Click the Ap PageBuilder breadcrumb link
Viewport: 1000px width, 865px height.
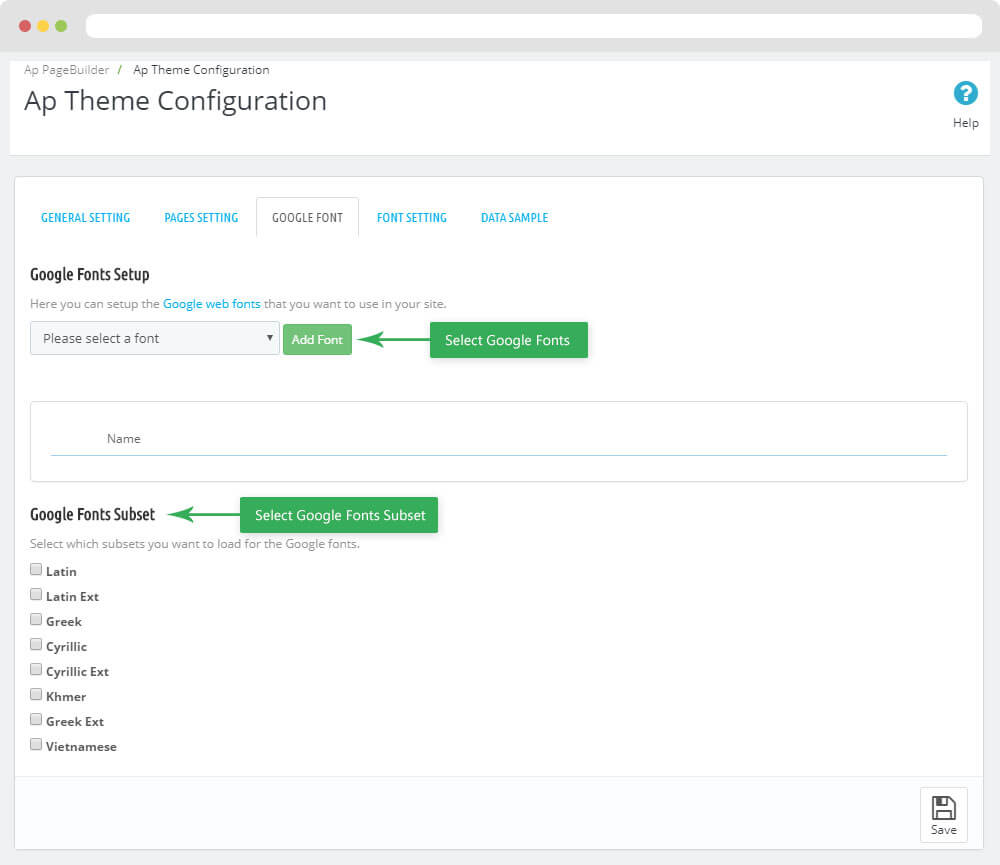point(66,70)
